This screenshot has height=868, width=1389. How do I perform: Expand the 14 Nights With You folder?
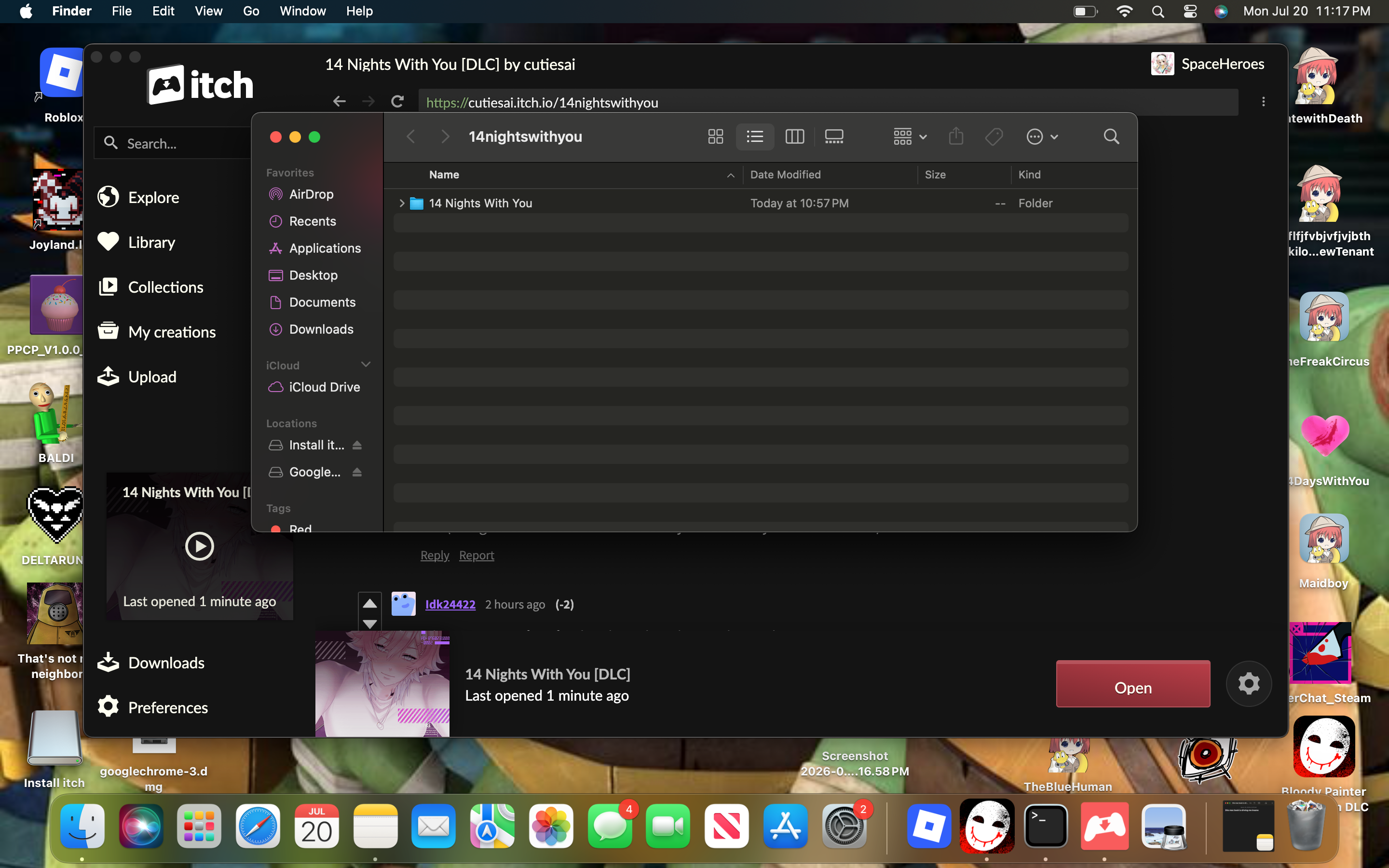402,203
